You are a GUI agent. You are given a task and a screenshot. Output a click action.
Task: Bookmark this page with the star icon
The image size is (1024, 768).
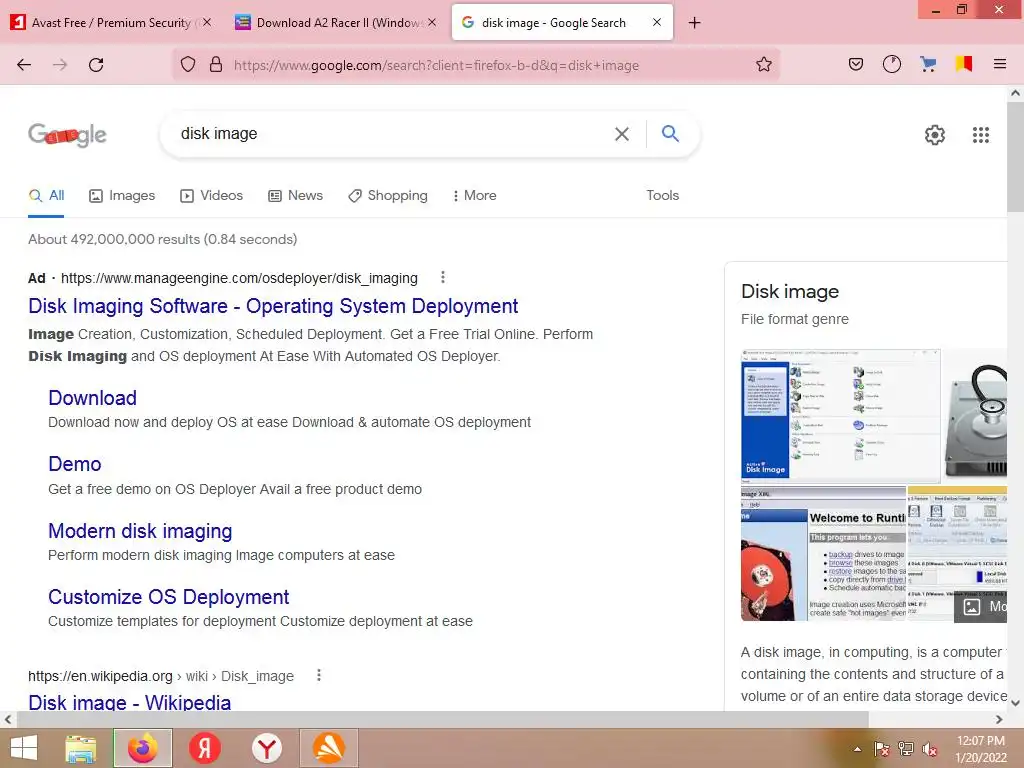point(763,65)
